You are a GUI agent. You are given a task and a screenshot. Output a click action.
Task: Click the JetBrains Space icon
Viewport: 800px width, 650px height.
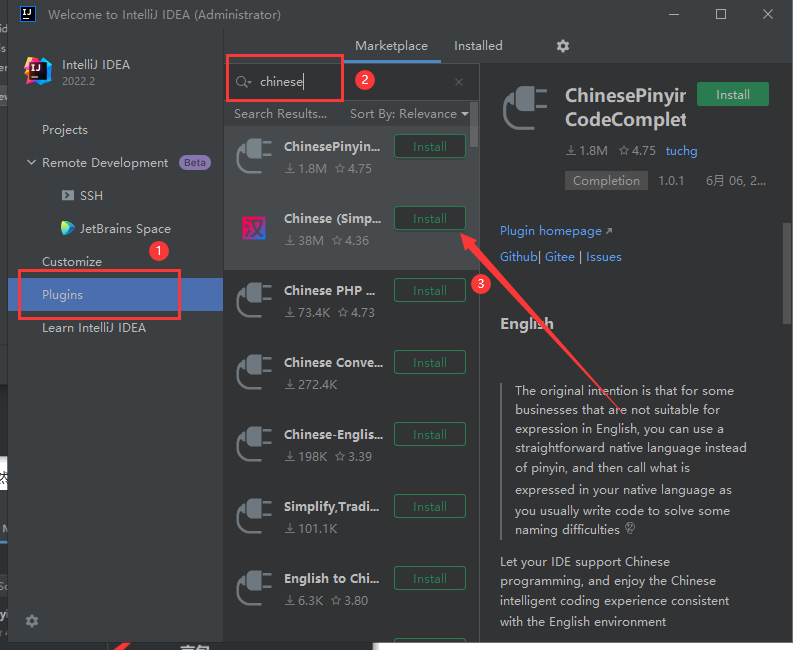(67, 228)
